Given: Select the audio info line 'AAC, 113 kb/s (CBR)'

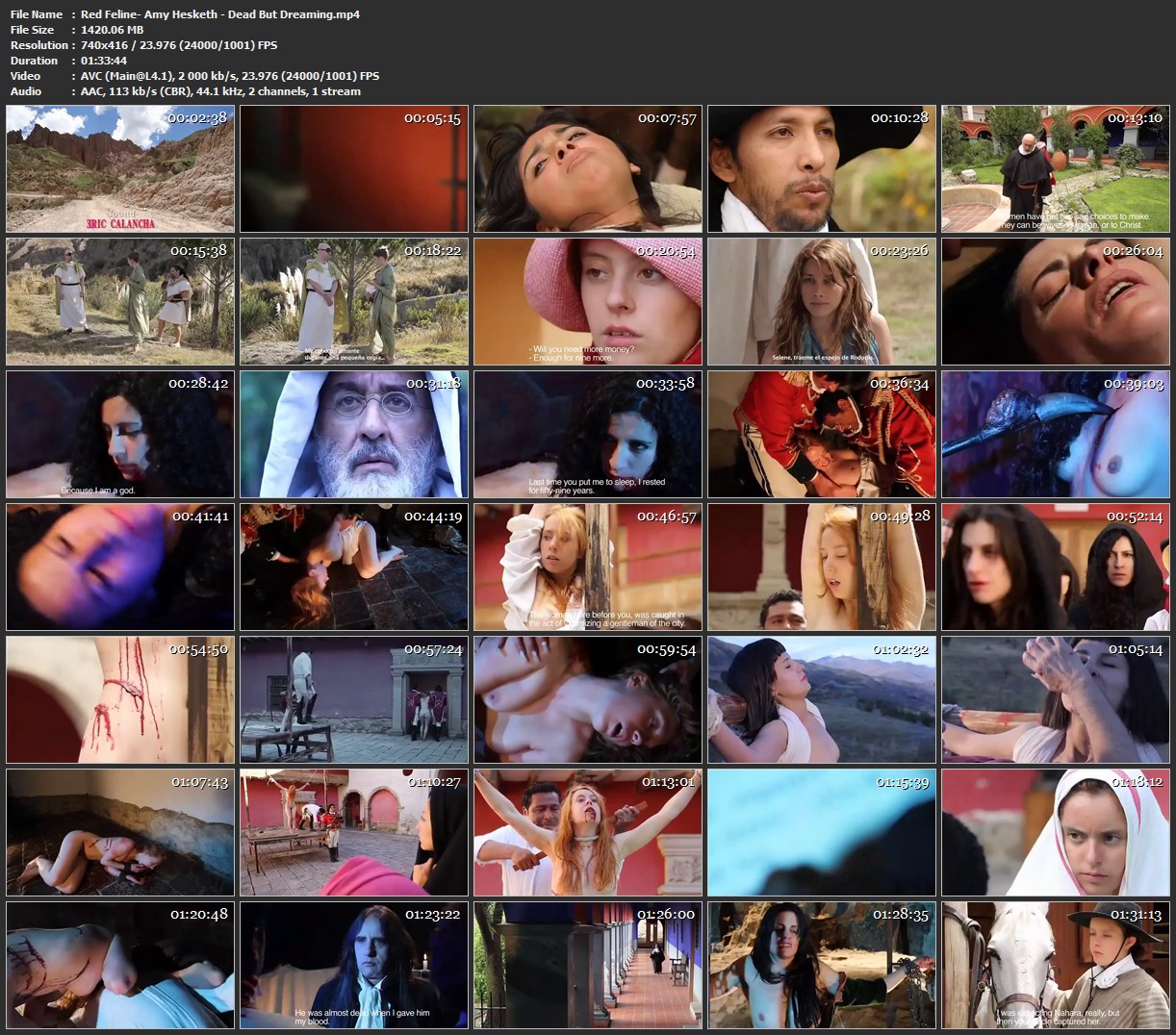Looking at the screenshot, I should point(220,91).
